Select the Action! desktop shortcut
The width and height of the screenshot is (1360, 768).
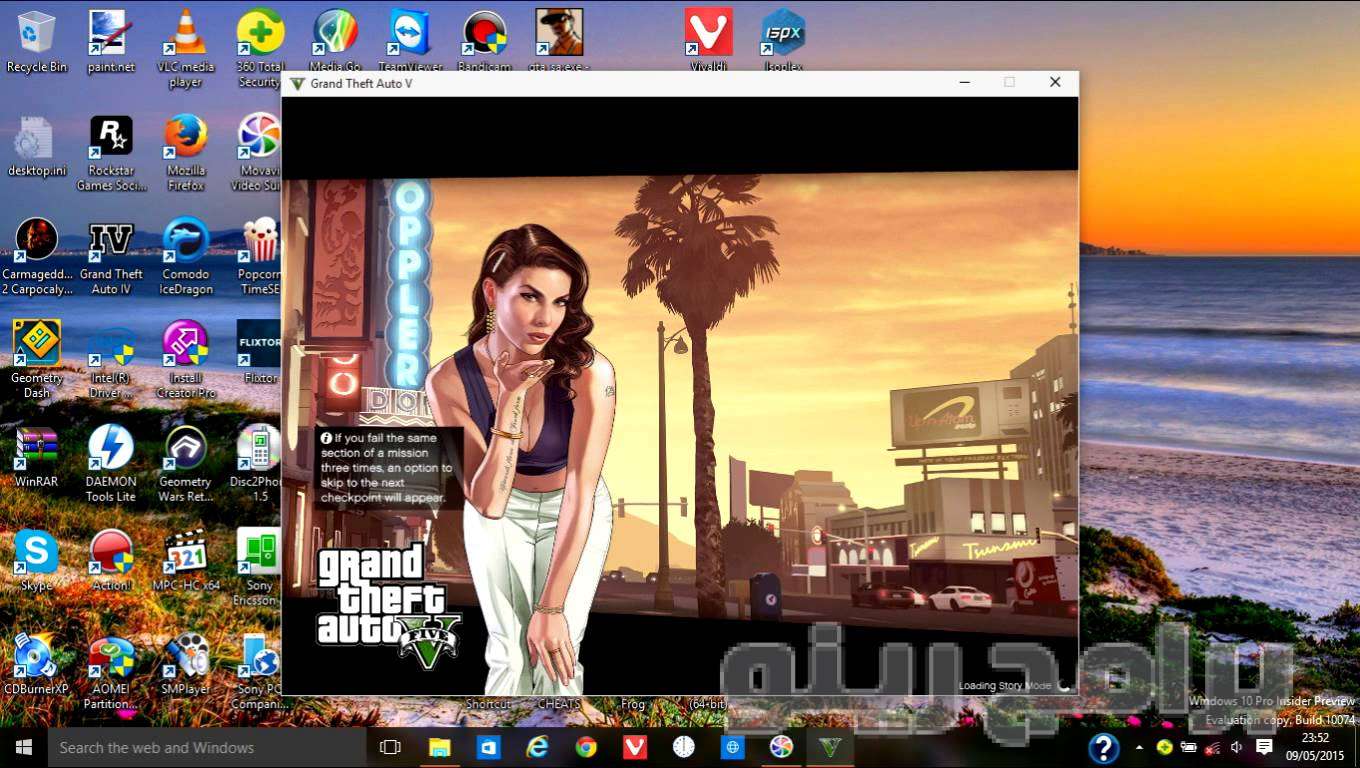pos(111,560)
